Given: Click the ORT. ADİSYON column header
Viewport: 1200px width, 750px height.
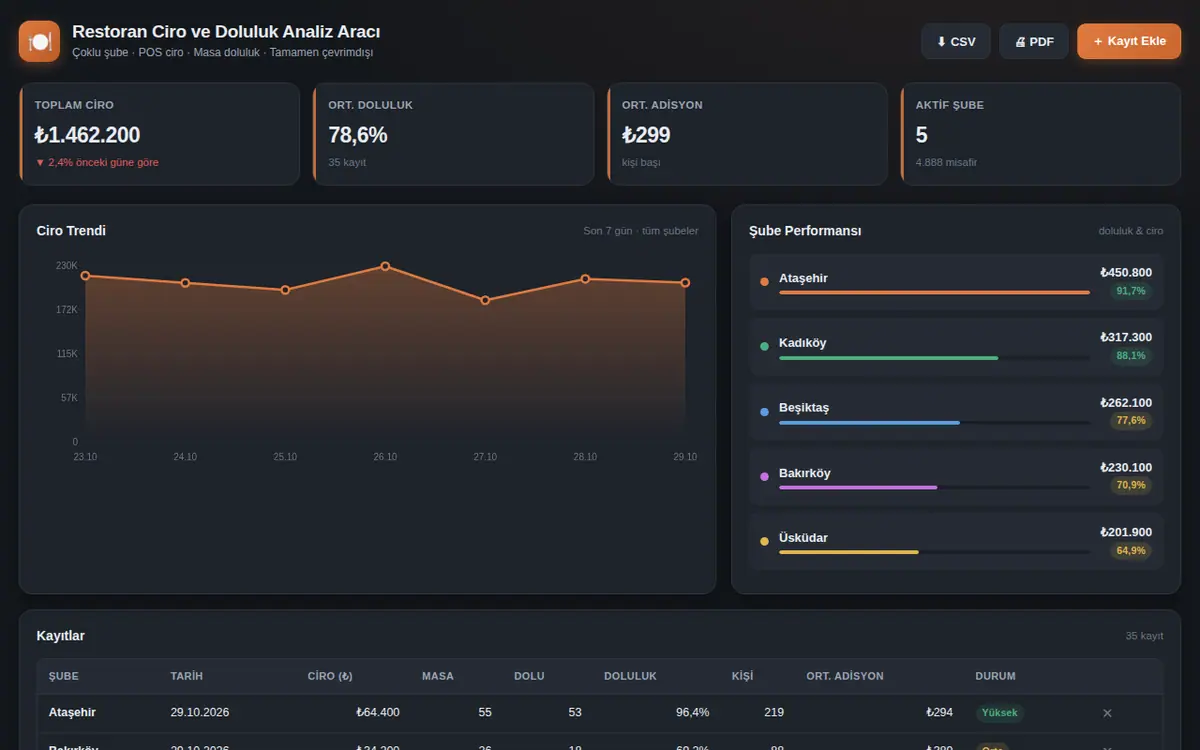Looking at the screenshot, I should coord(845,676).
